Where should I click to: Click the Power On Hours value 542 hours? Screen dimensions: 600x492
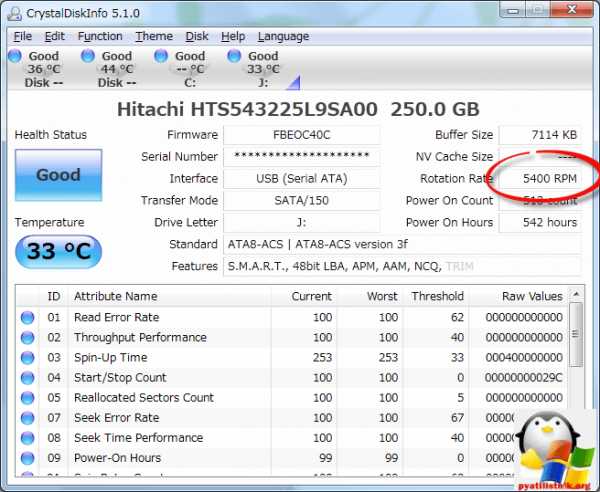pos(540,222)
